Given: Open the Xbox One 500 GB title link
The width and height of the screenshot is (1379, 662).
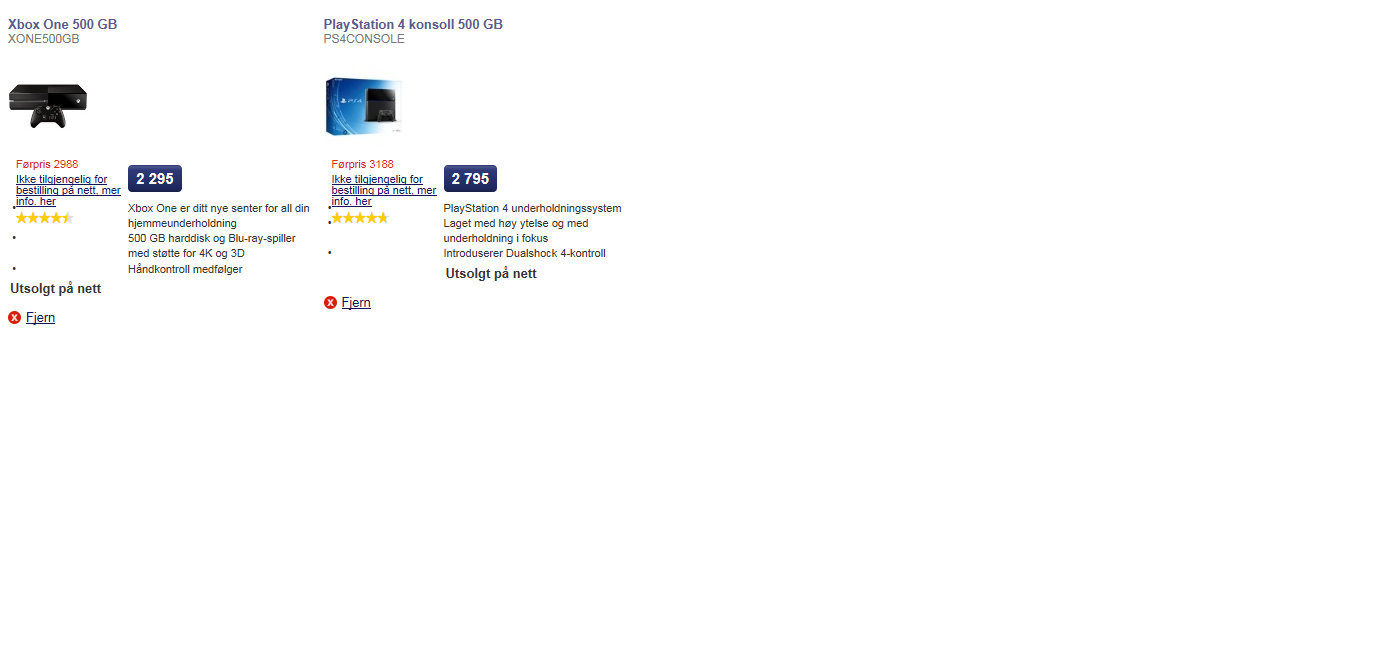Looking at the screenshot, I should click(63, 24).
